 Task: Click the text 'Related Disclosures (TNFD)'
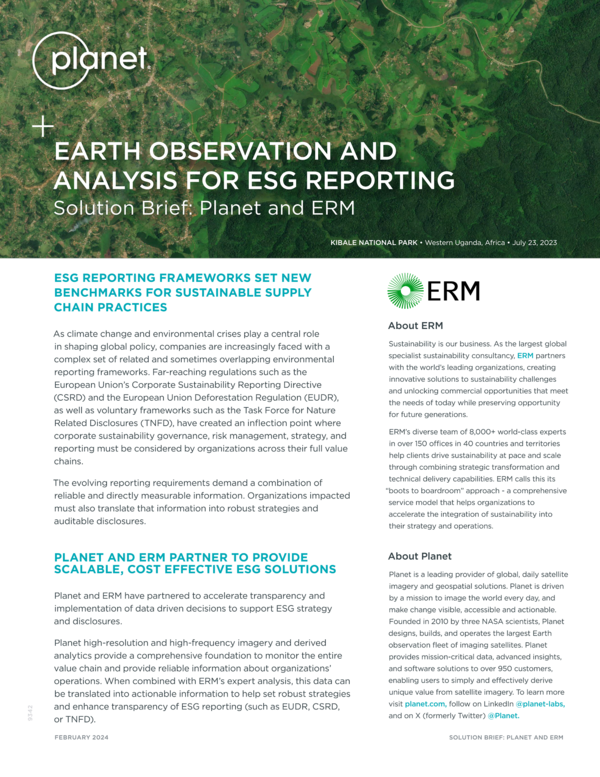[114, 423]
